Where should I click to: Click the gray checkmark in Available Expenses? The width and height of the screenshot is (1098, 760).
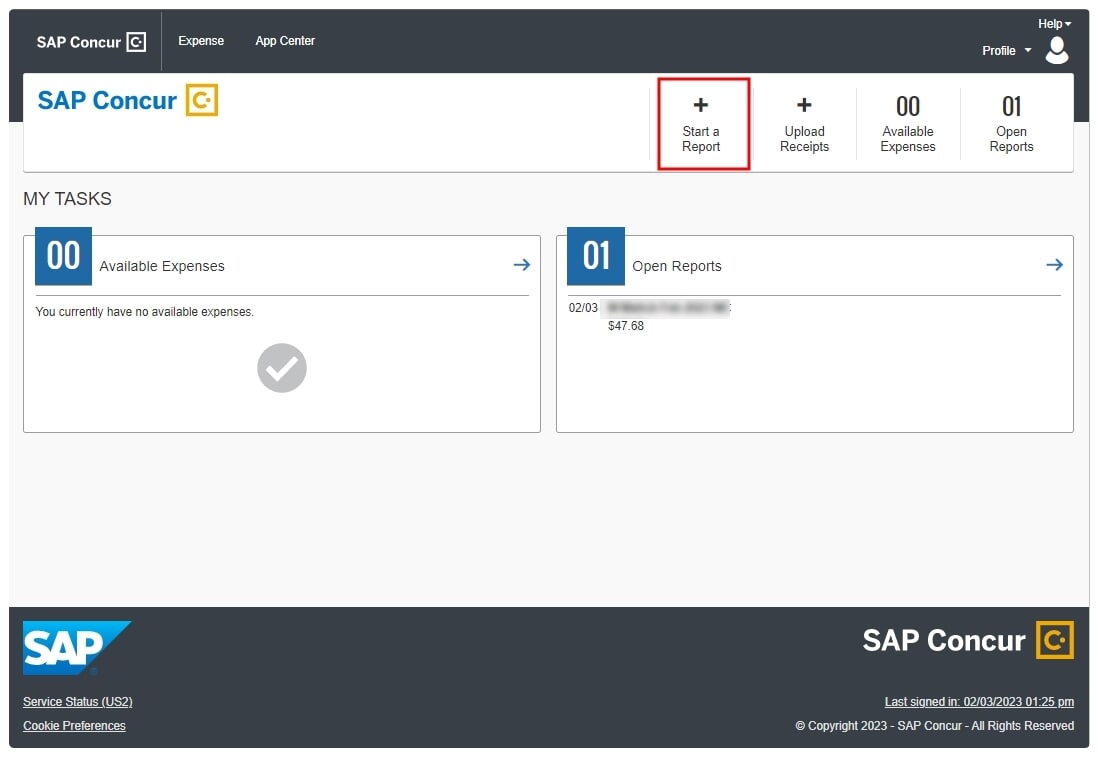281,368
